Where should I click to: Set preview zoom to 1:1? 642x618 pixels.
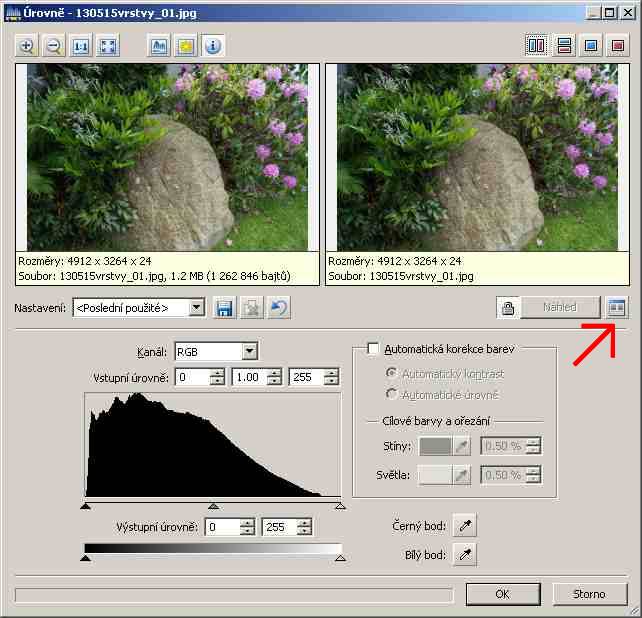coord(81,46)
